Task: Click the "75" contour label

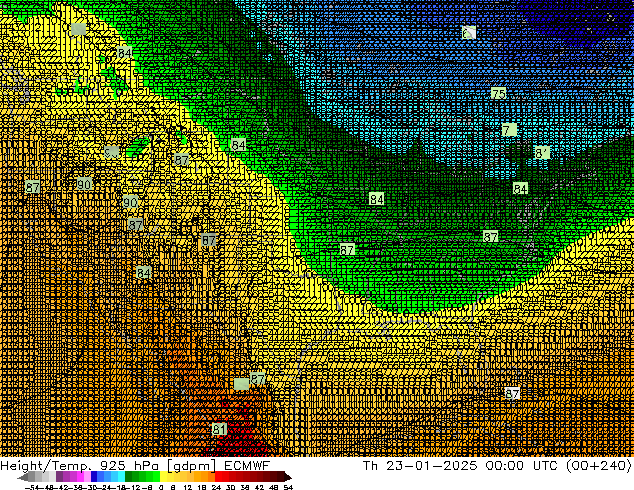Action: (499, 94)
